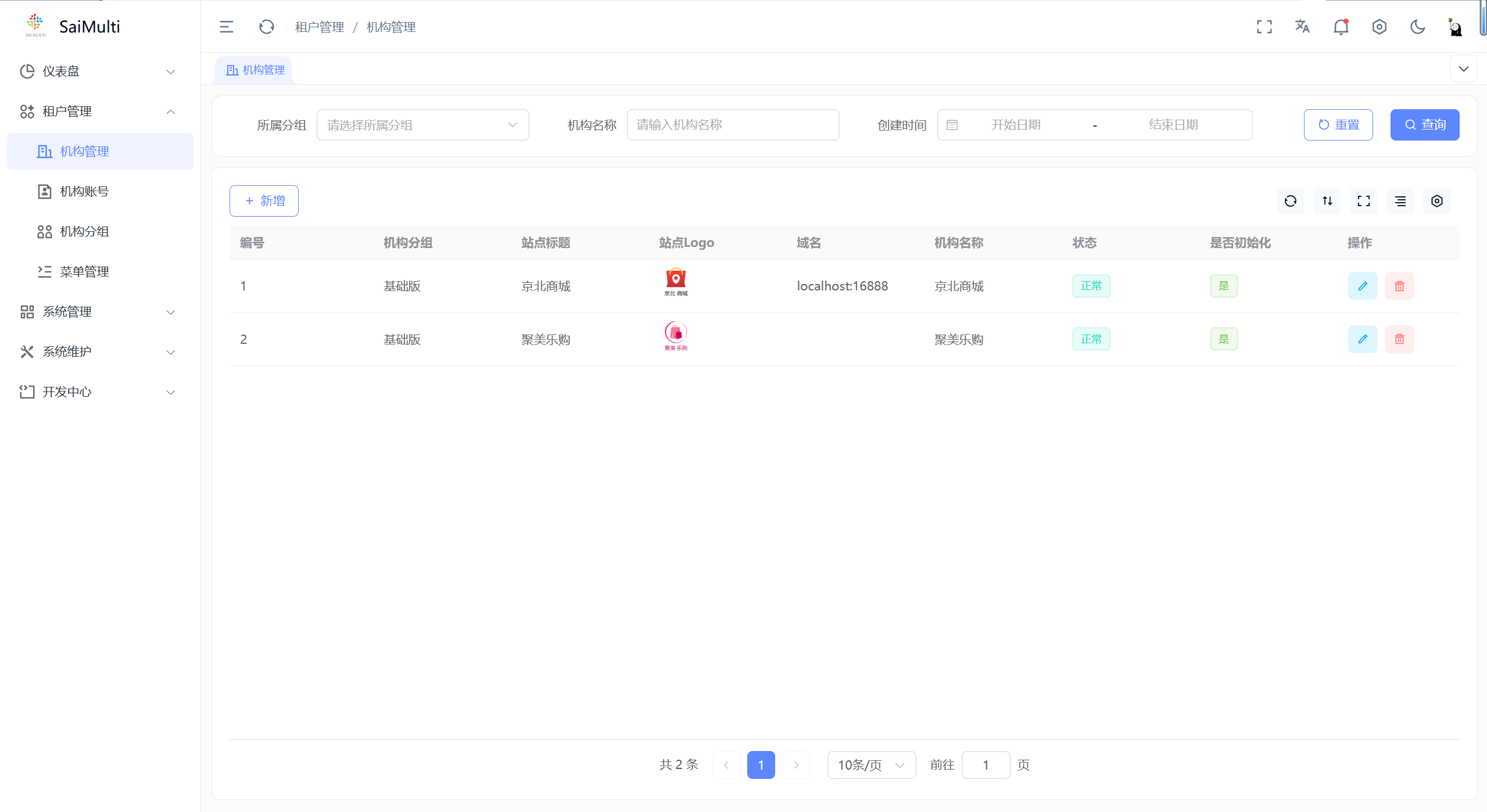Enter fullscreen using the top toolbar icon
Screen dimensions: 1487x812
point(1264,27)
